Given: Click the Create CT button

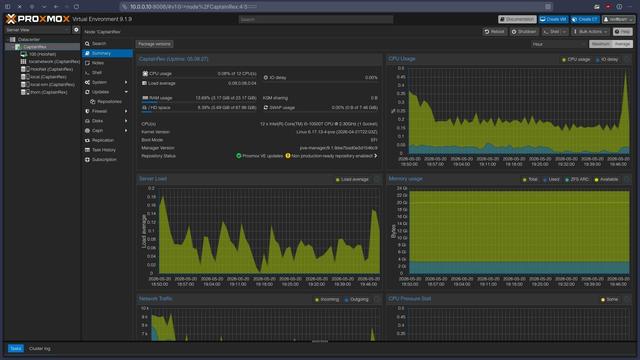Looking at the screenshot, I should click(x=585, y=19).
